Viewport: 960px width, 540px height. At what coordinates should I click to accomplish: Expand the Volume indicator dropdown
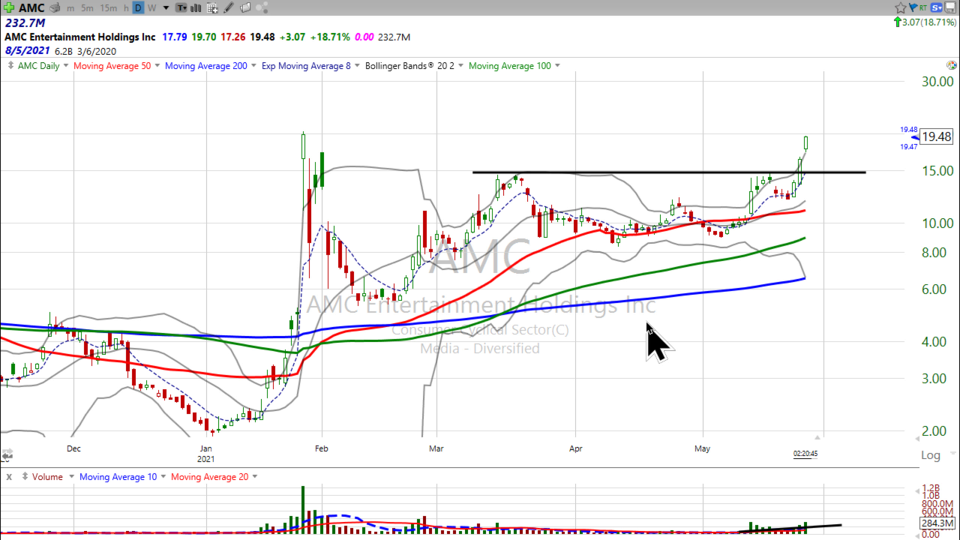(x=71, y=477)
